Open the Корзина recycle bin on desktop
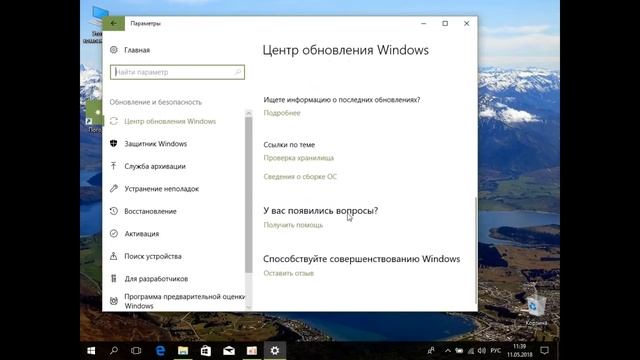This screenshot has height=360, width=640. [x=536, y=309]
